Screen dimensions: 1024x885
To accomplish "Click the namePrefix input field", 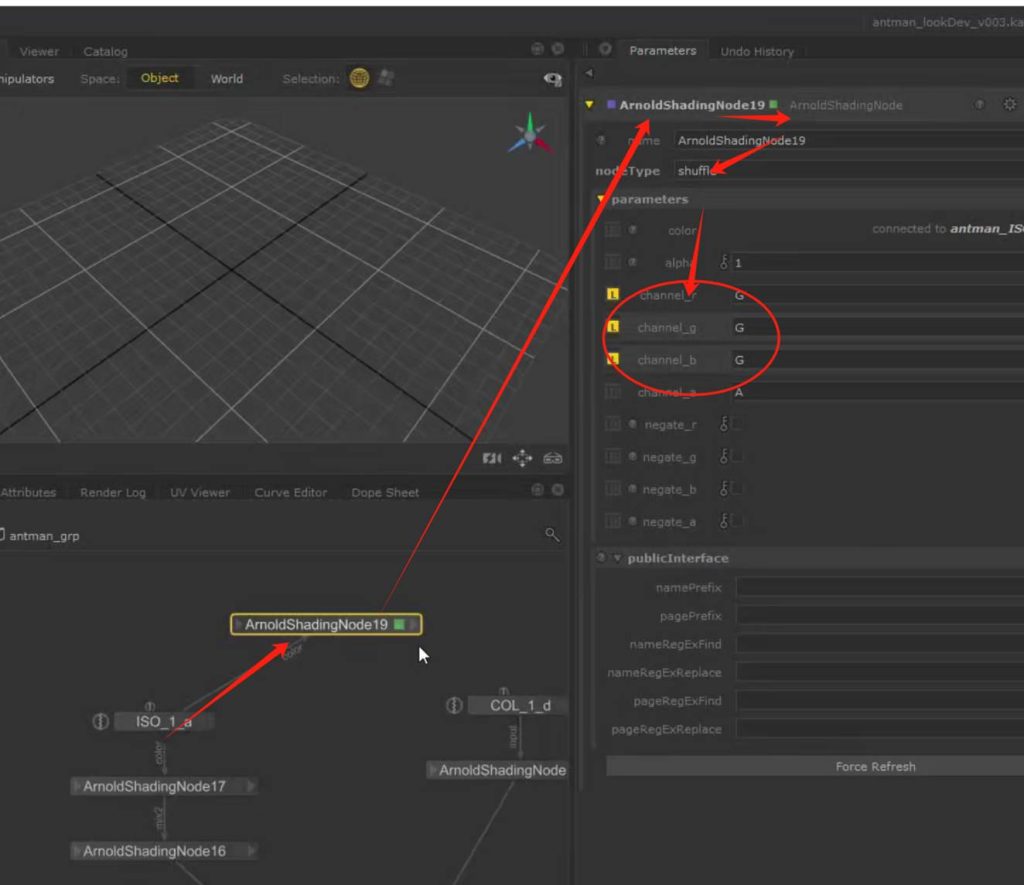I will [x=878, y=587].
